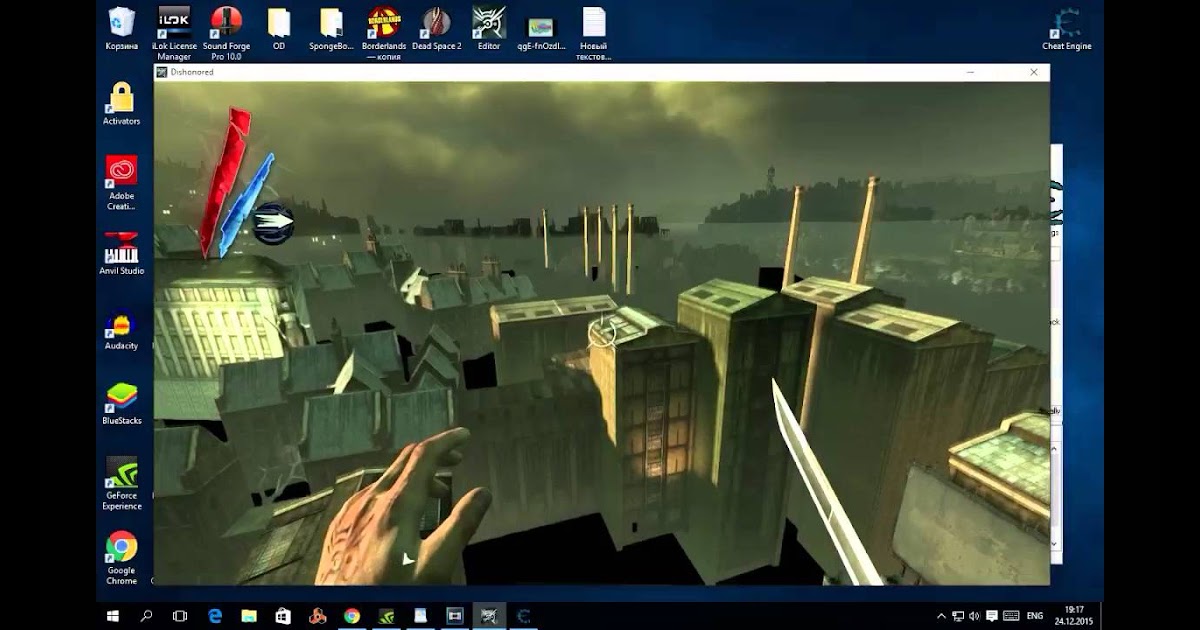Open the Activators desktop icon

click(x=121, y=103)
